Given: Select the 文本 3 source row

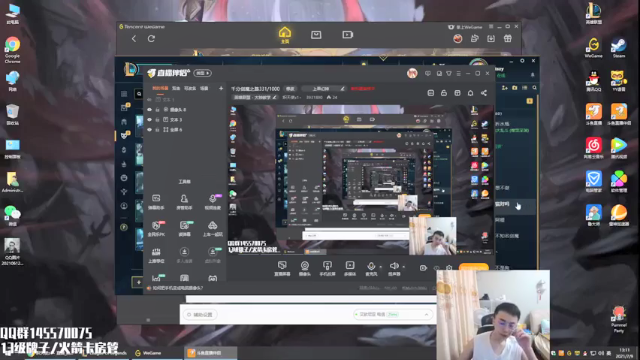Looking at the screenshot, I should point(184,120).
